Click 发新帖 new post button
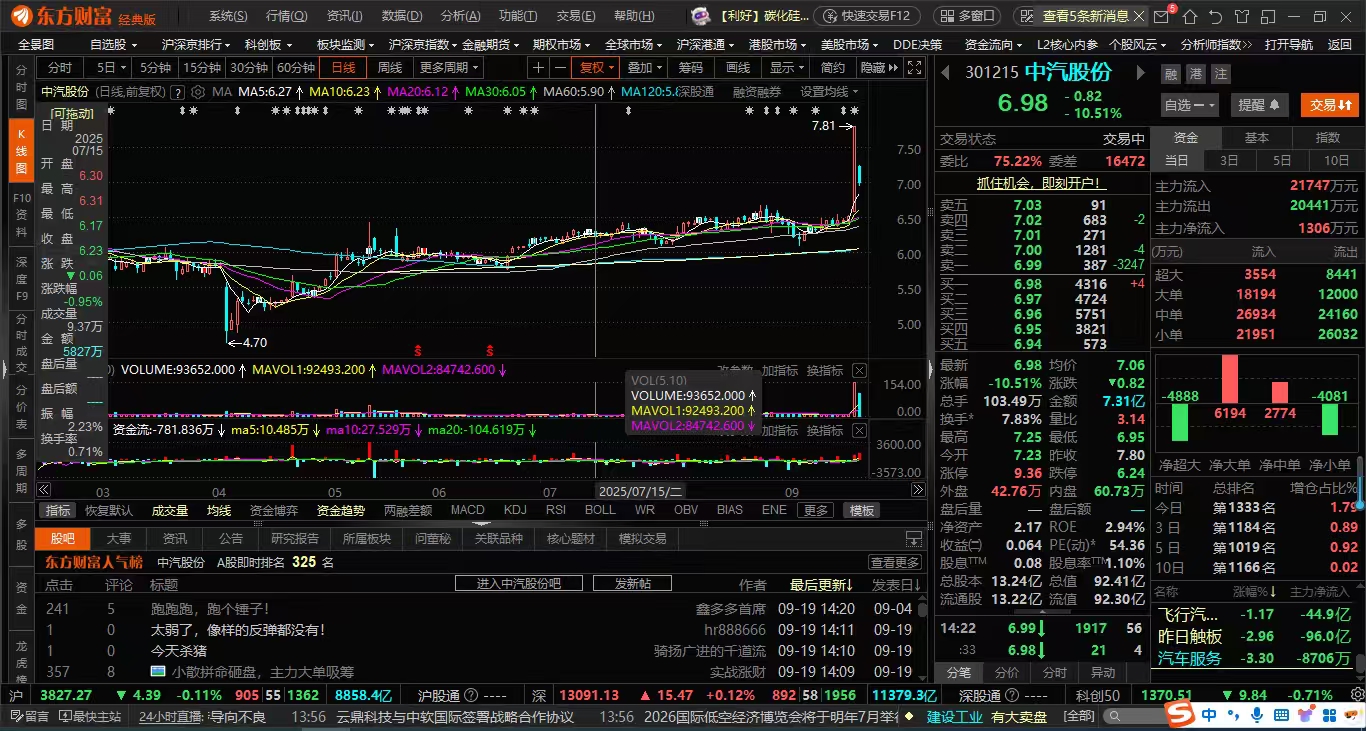 click(632, 583)
